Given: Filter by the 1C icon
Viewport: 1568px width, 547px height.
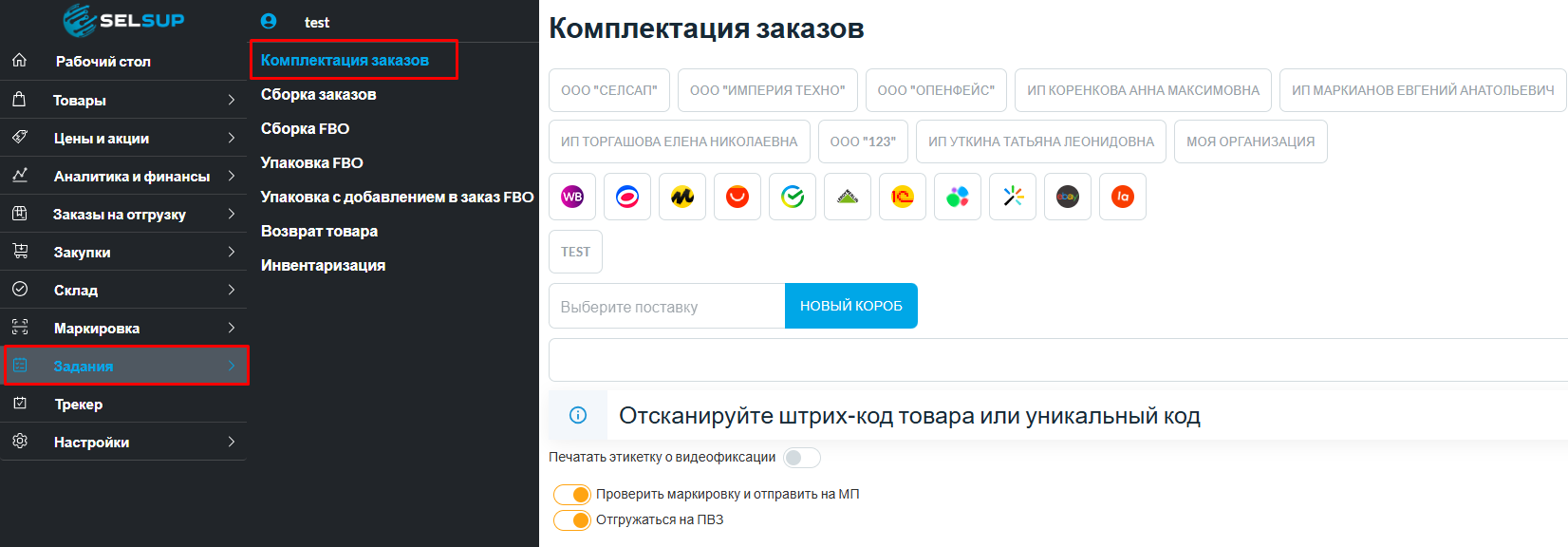Looking at the screenshot, I should (903, 197).
